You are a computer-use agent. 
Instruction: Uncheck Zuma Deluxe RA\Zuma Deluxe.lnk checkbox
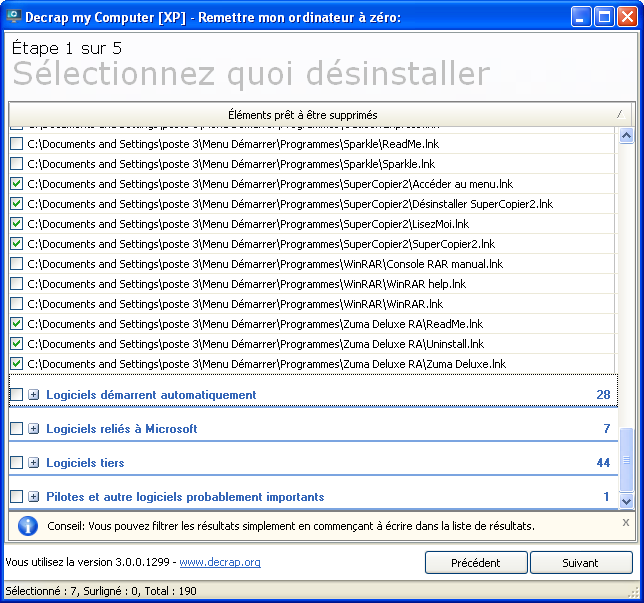coord(16,364)
